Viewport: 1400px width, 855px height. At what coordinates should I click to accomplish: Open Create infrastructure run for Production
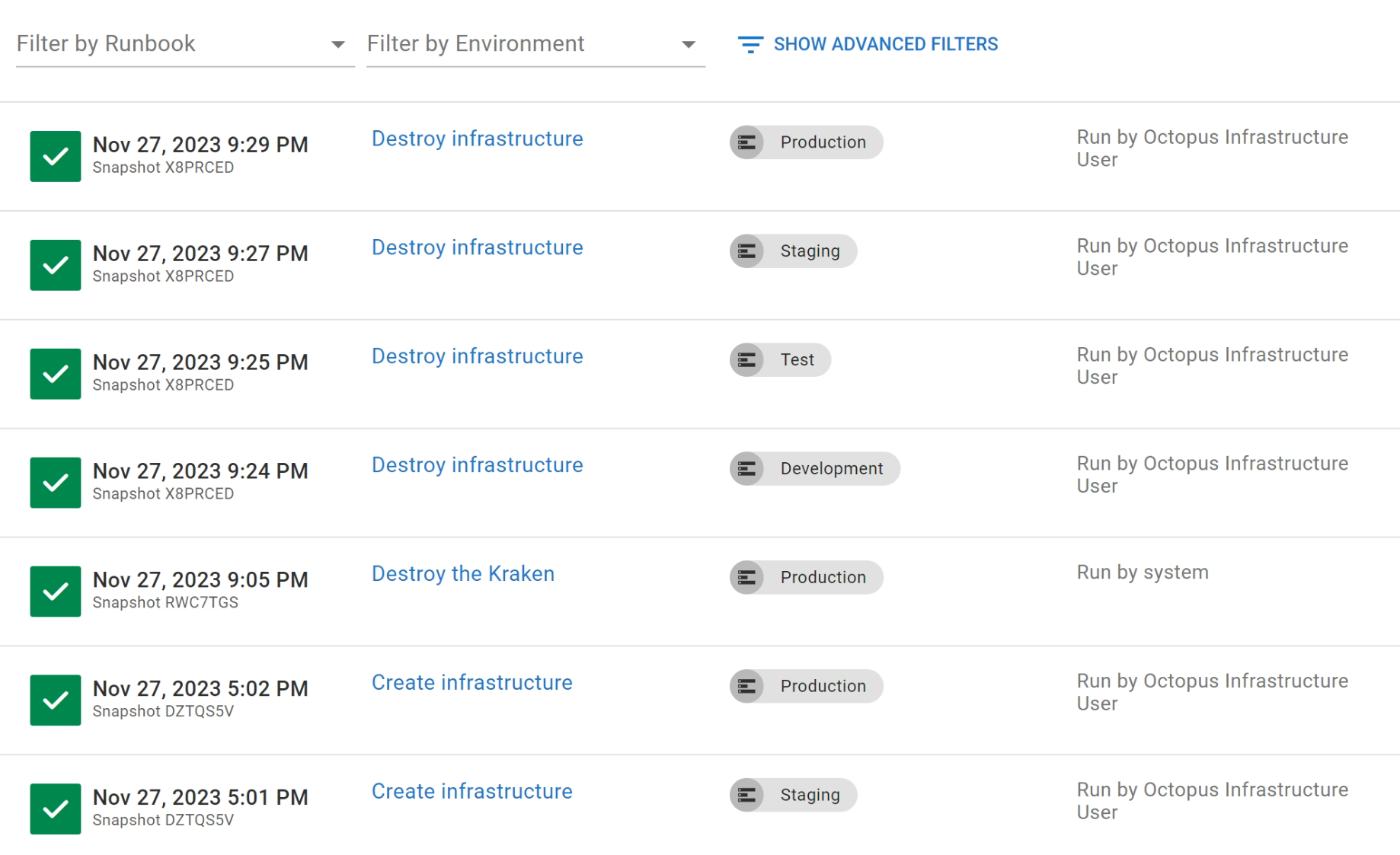[471, 683]
